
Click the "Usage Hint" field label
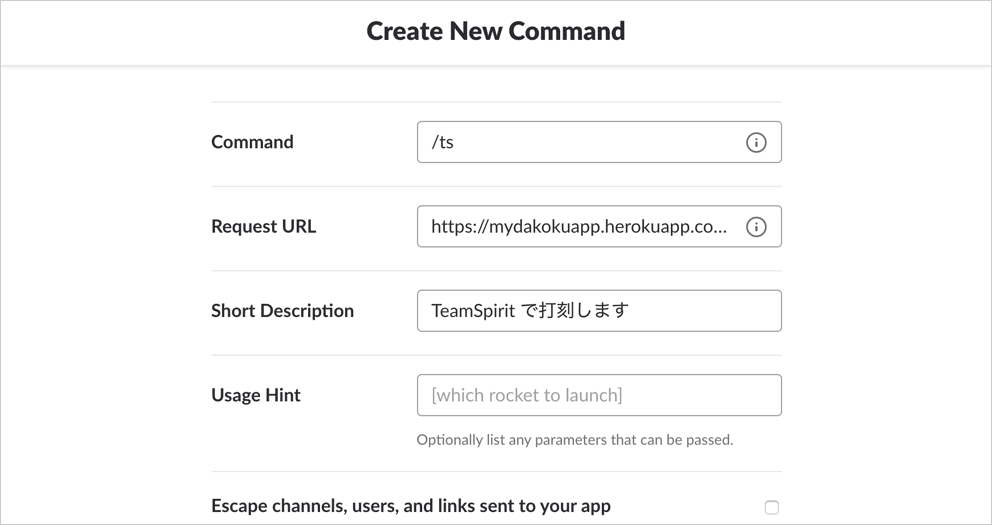coord(255,395)
